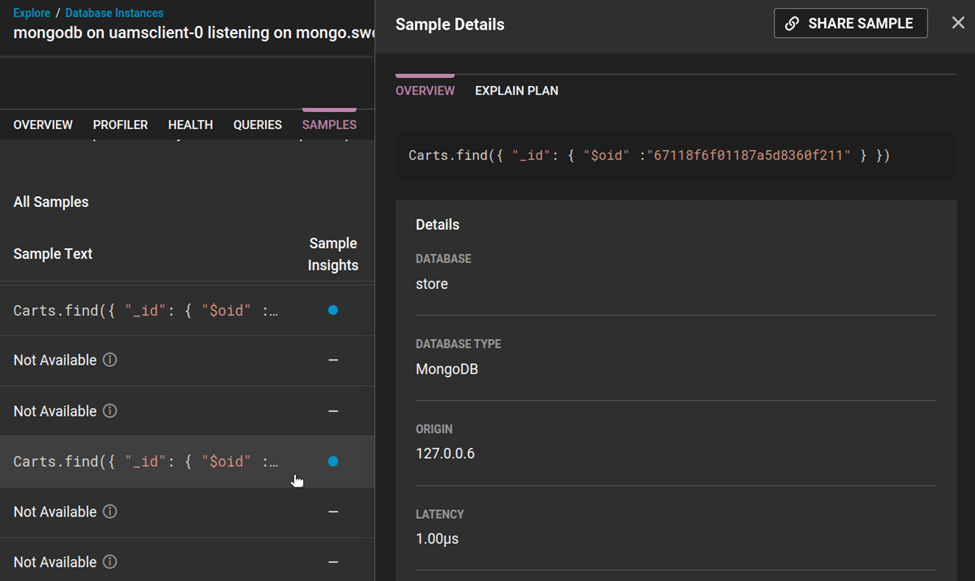Click the link icon in Share Sample

click(792, 24)
